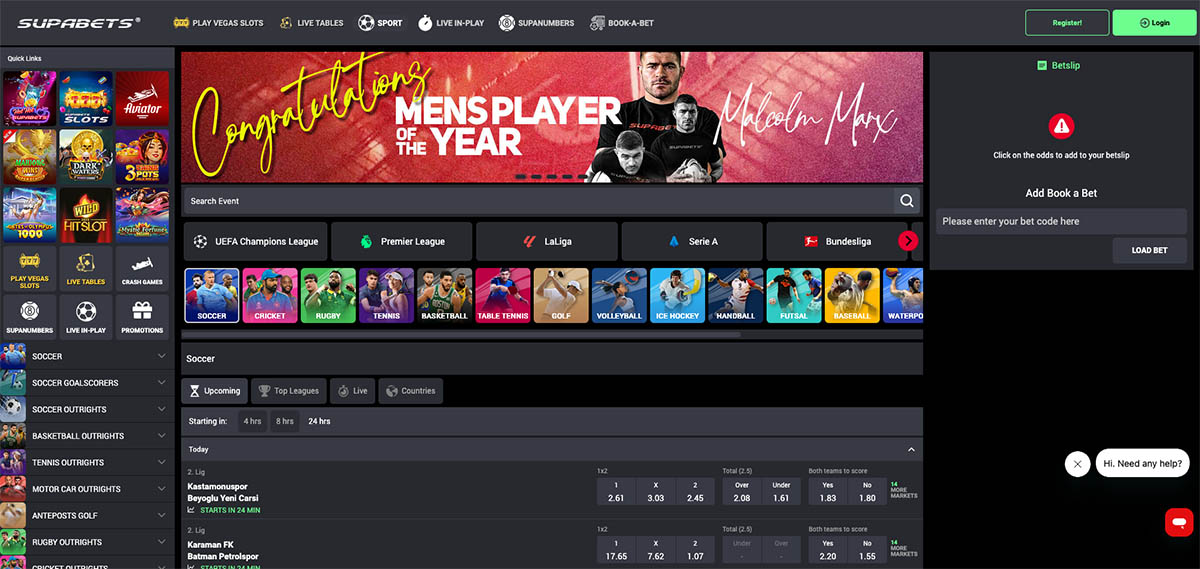Viewport: 1200px width, 569px height.
Task: Filter starting in 24 hrs
Action: pos(319,421)
